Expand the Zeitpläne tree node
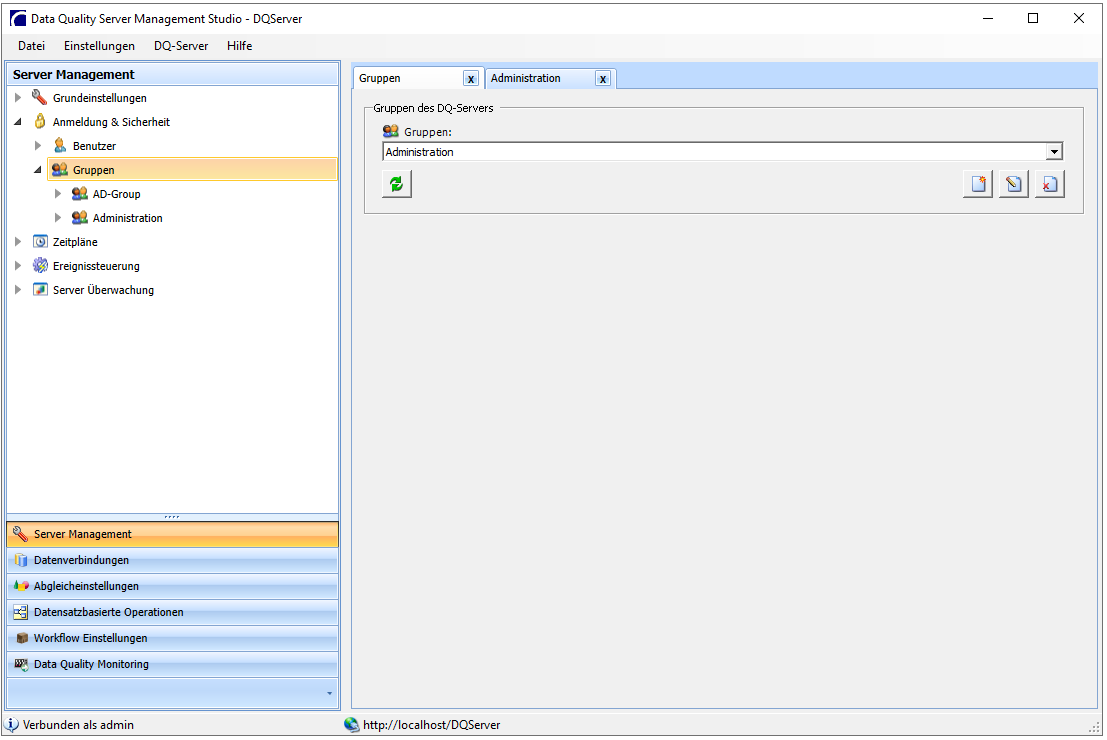 pyautogui.click(x=18, y=241)
